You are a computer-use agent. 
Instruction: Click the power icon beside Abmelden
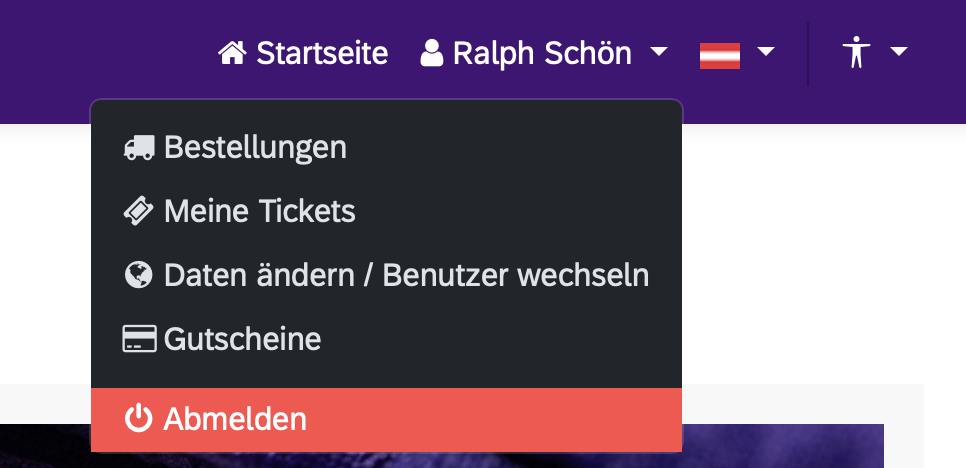pos(139,420)
